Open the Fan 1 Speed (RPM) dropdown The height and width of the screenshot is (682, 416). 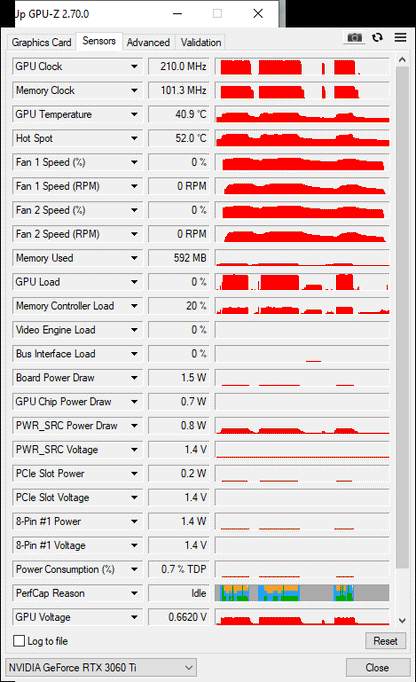click(x=134, y=186)
